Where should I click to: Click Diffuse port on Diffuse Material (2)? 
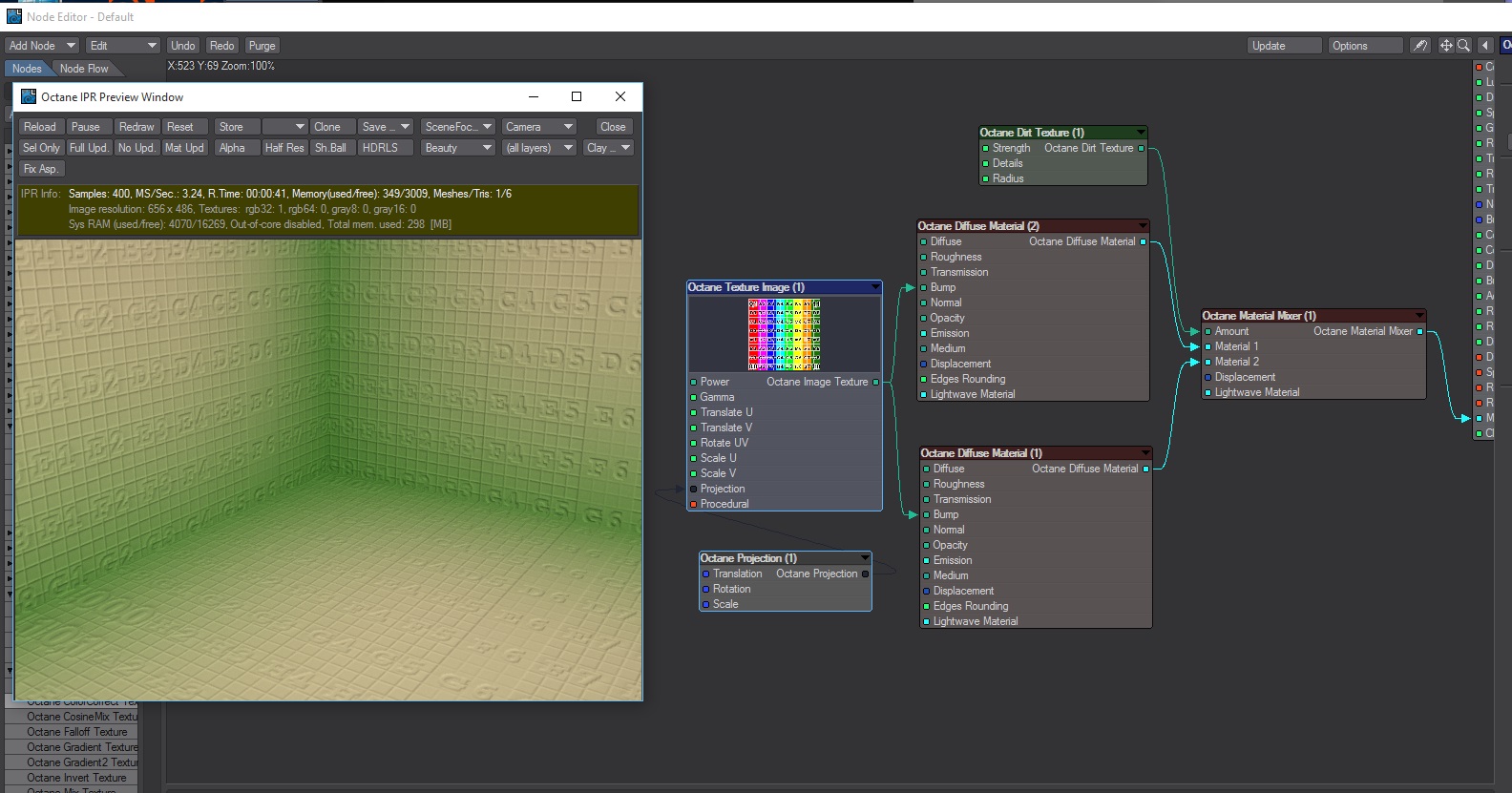coord(924,241)
